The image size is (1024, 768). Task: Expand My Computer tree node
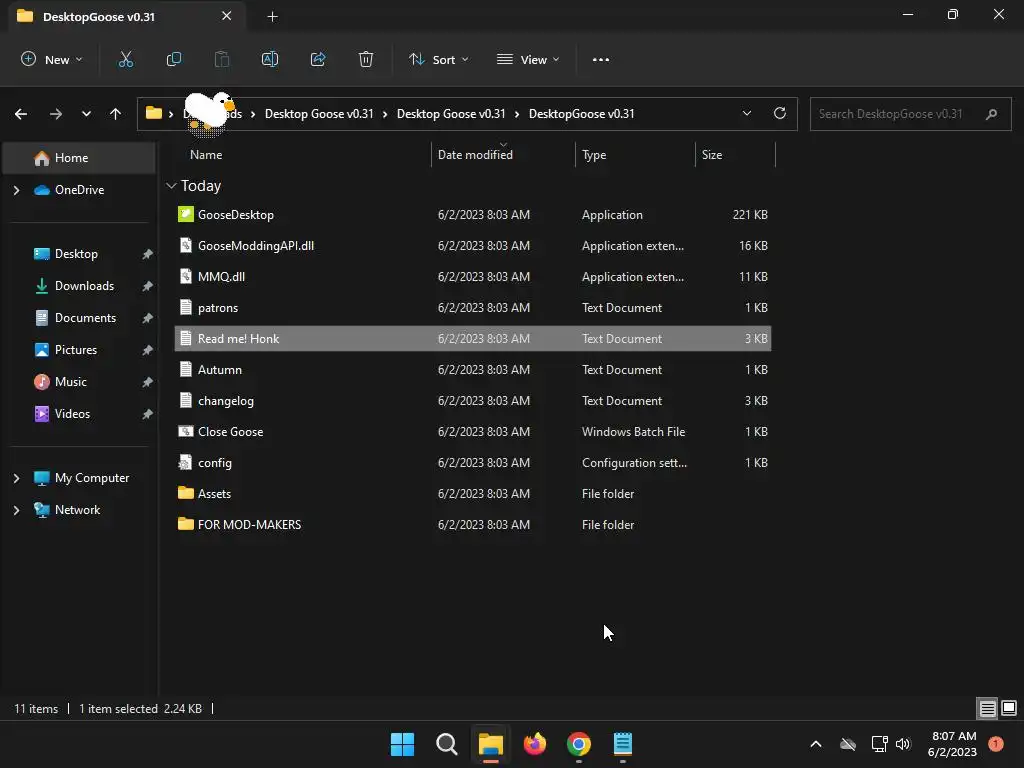(x=16, y=478)
